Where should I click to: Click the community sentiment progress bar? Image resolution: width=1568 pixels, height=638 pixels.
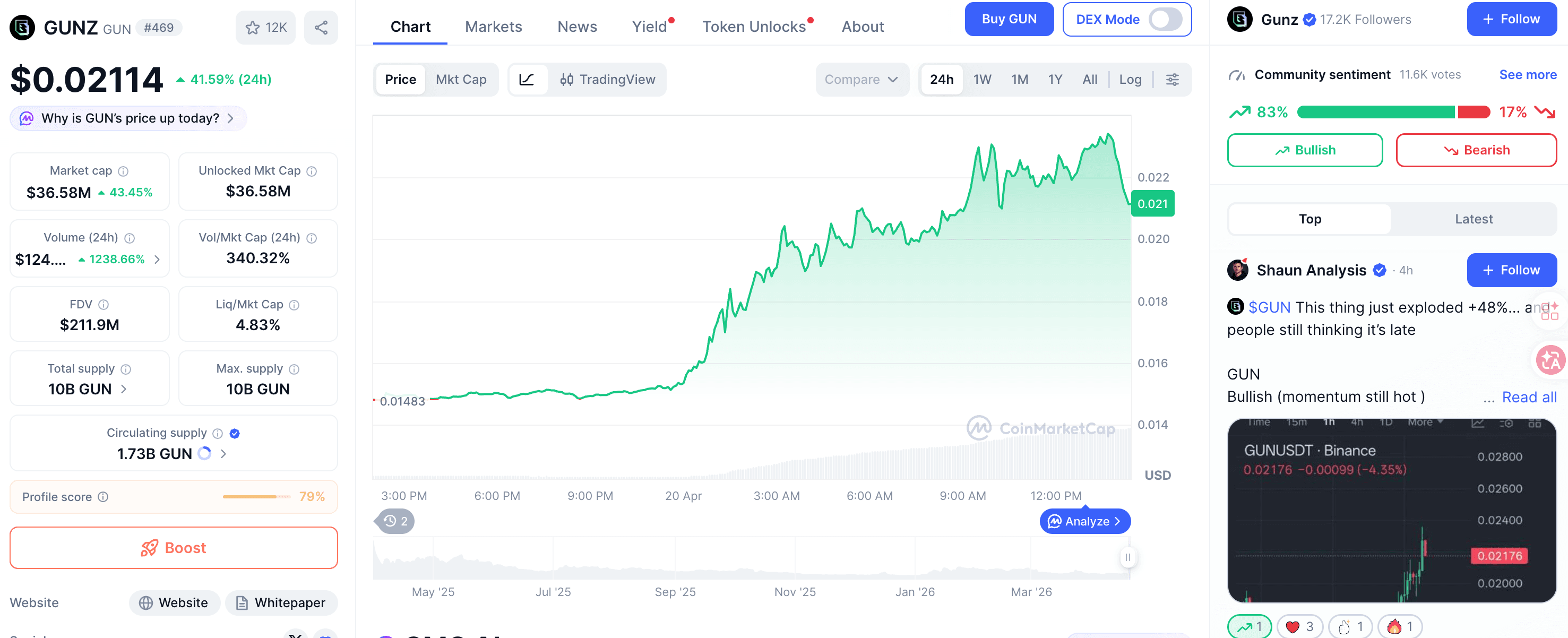(x=1393, y=112)
